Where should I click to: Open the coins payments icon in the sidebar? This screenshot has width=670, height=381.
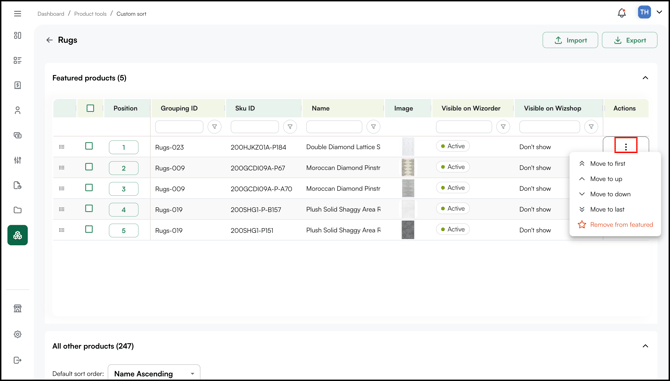point(18,135)
